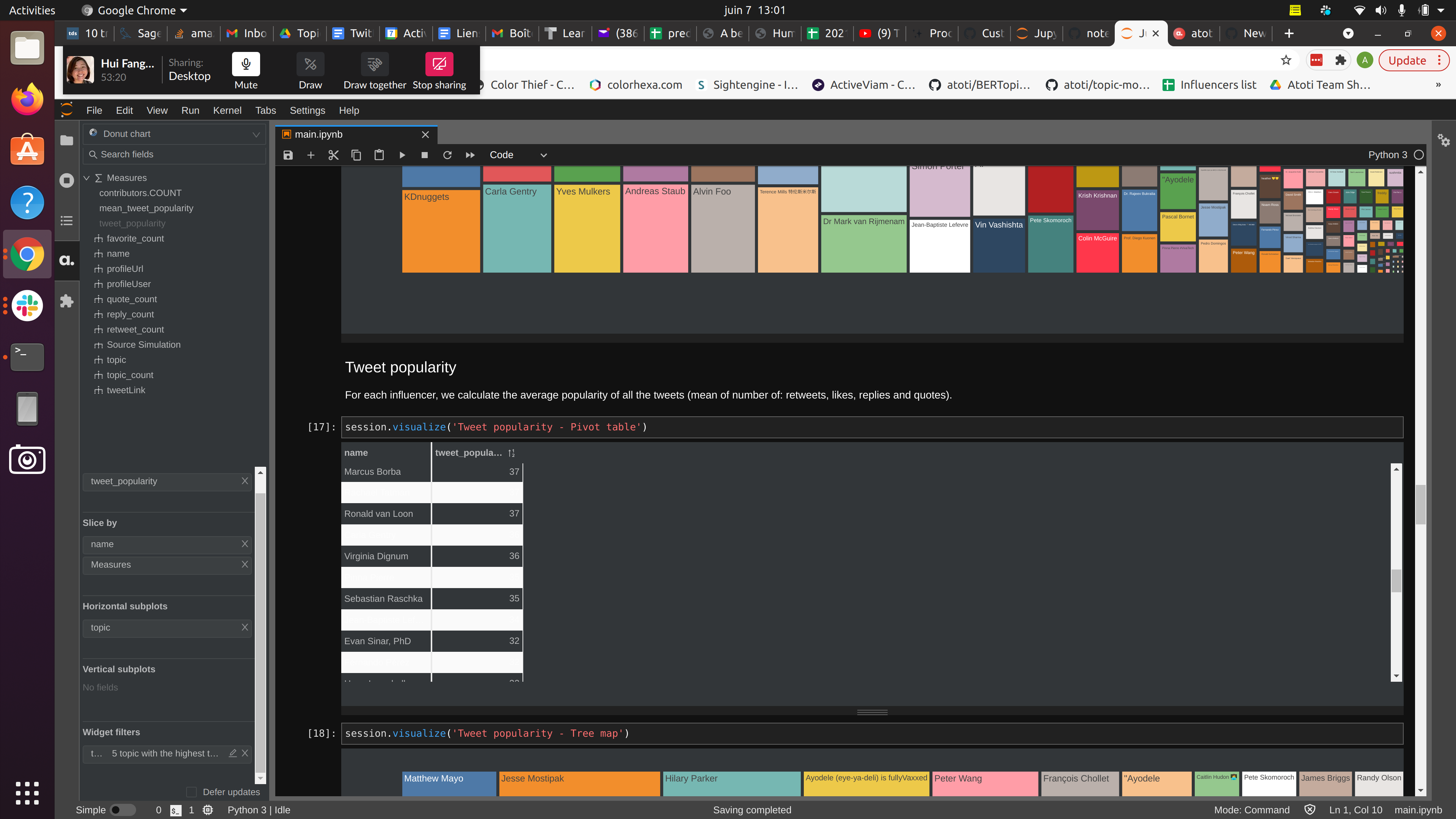Mute the microphone in sharing toolbar
The image size is (1456, 819).
[x=246, y=64]
